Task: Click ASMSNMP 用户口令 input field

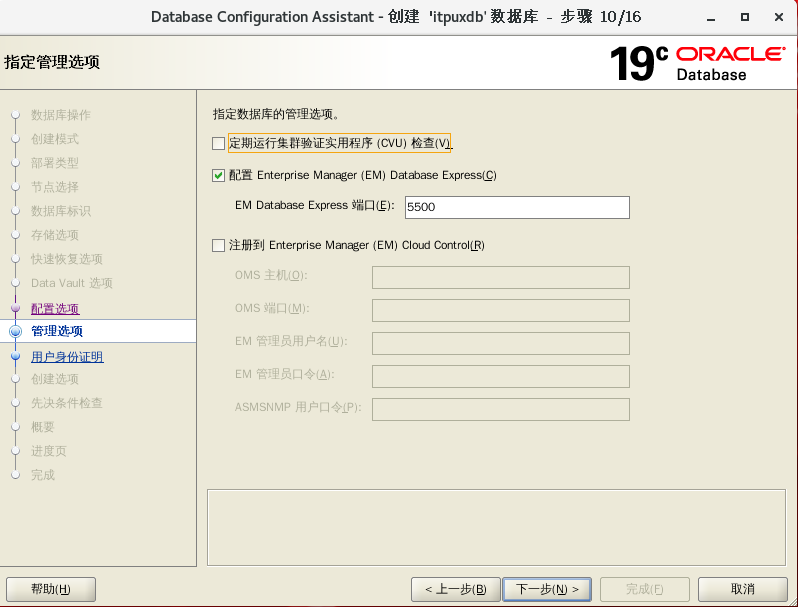Action: coord(501,410)
